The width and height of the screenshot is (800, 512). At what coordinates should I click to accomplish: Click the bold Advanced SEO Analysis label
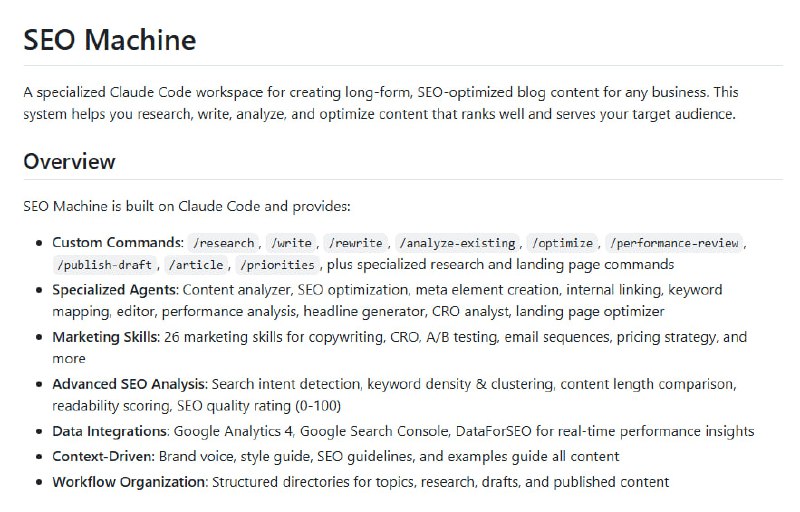click(x=129, y=384)
